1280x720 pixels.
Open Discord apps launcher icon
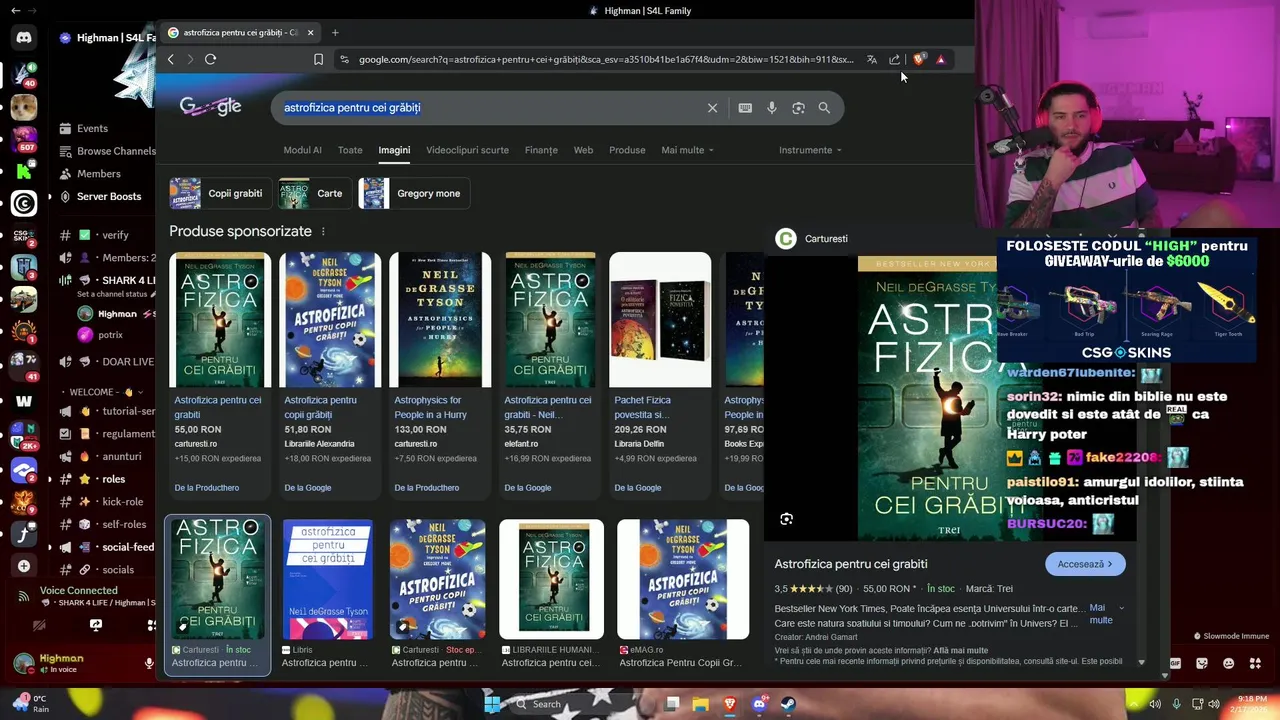click(1254, 663)
